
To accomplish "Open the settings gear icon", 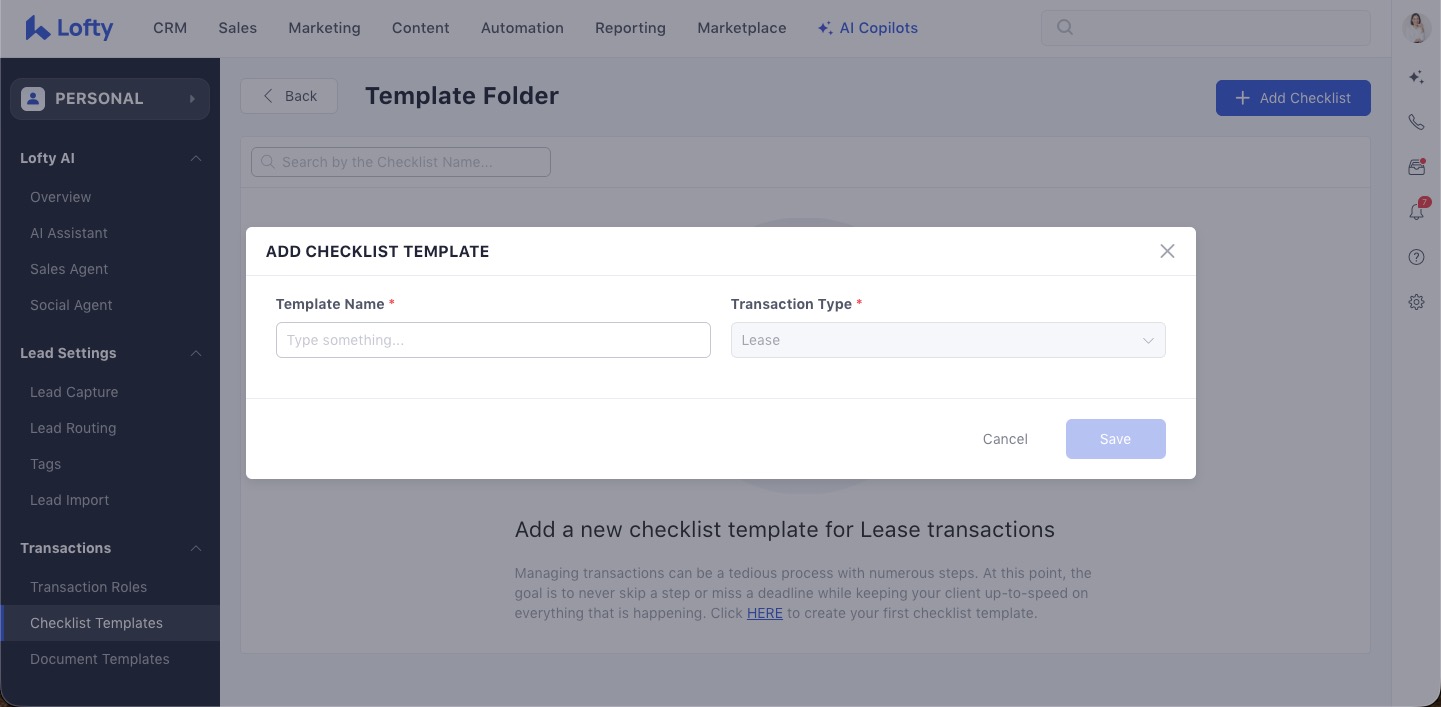I will 1416,302.
